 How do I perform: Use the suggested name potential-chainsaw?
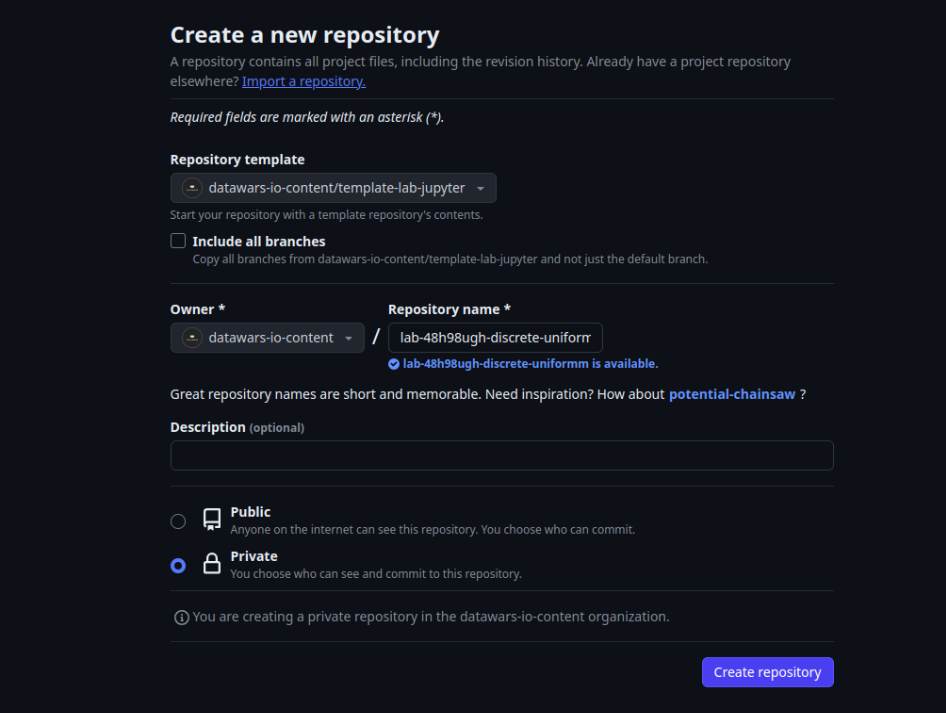click(732, 394)
